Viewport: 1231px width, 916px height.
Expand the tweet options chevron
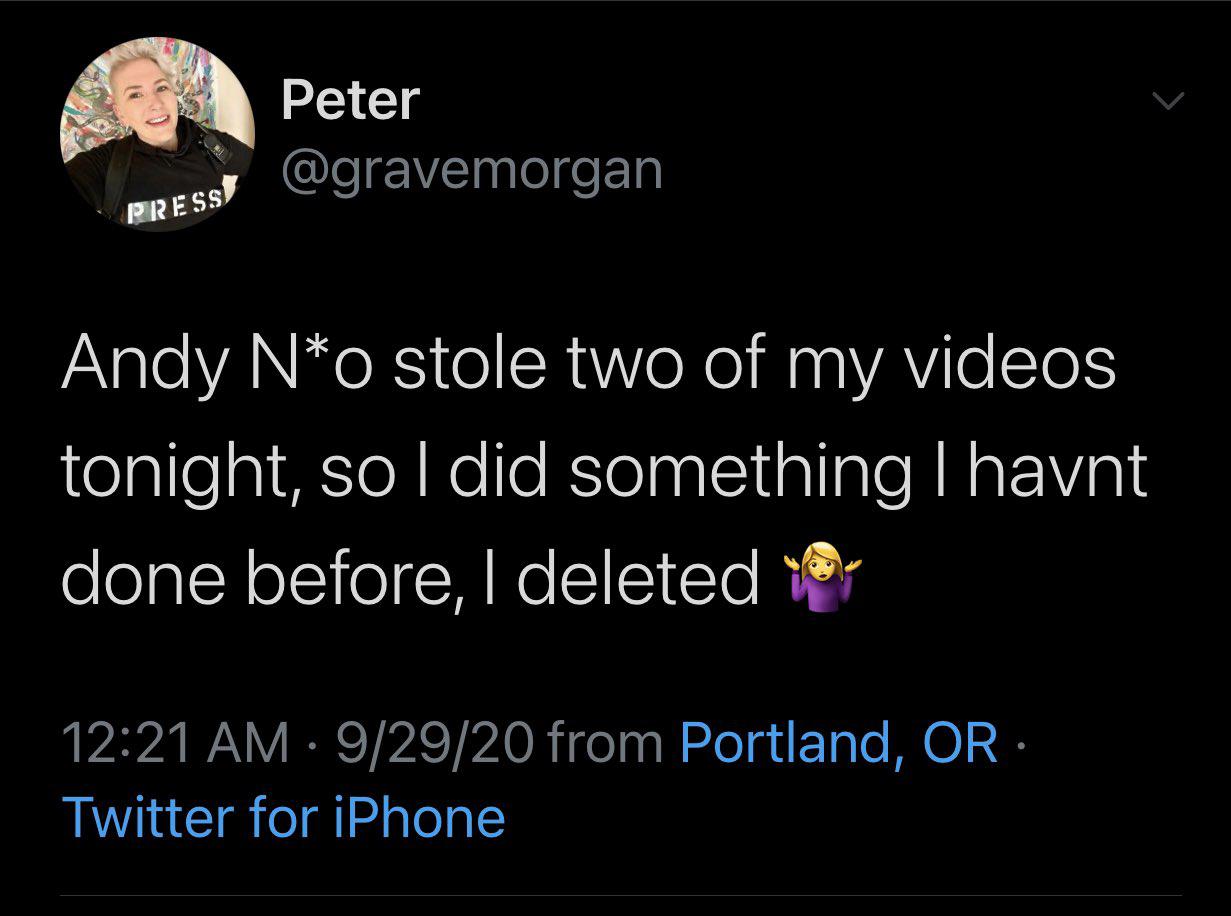coord(1167,101)
